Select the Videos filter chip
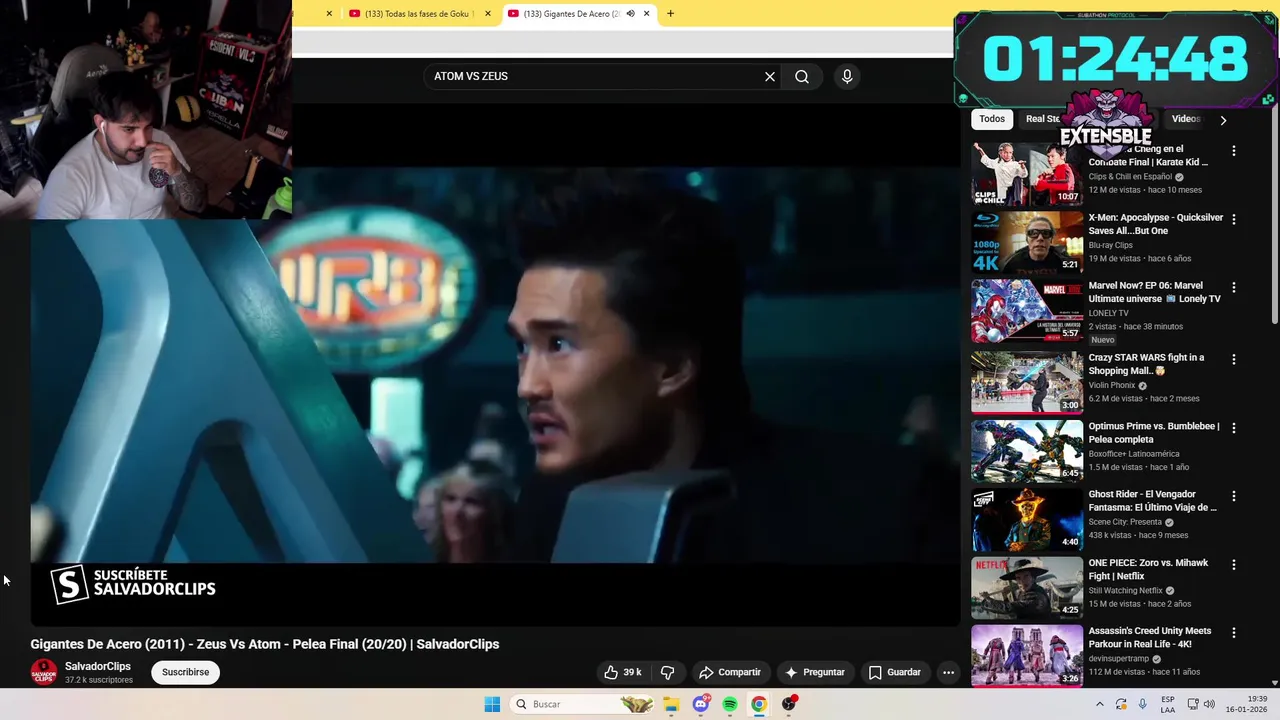Viewport: 1280px width, 720px height. [x=1185, y=119]
